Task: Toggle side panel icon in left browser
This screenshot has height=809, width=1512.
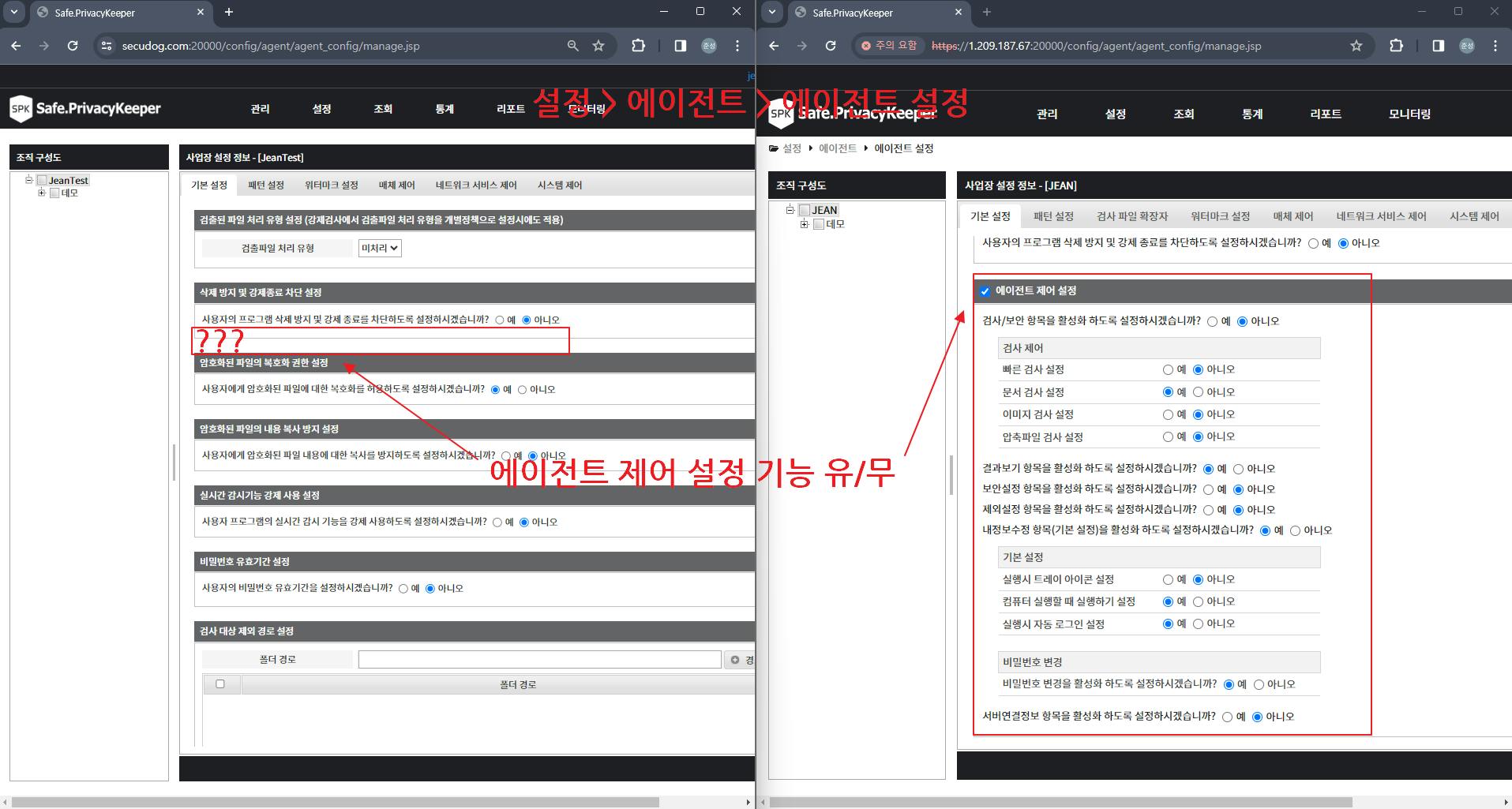Action: [x=680, y=46]
